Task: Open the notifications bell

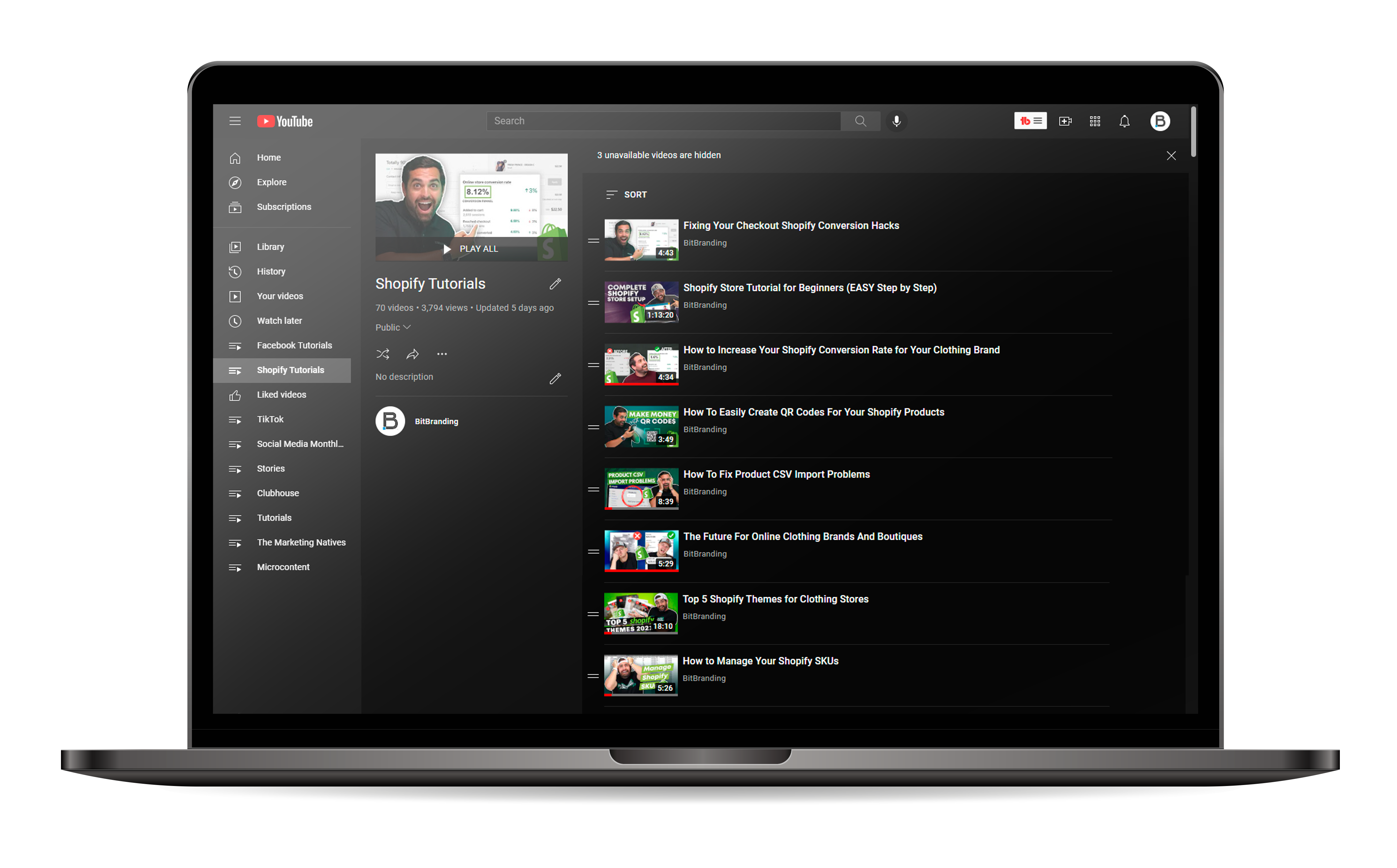Action: point(1124,121)
